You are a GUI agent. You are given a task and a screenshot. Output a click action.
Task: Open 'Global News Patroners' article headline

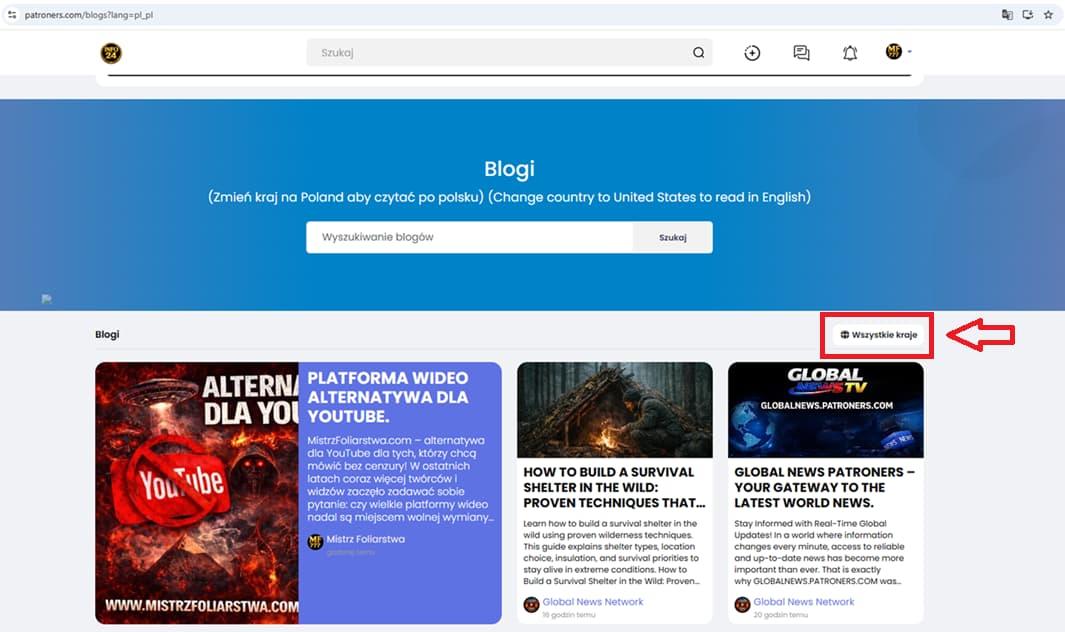(x=824, y=487)
